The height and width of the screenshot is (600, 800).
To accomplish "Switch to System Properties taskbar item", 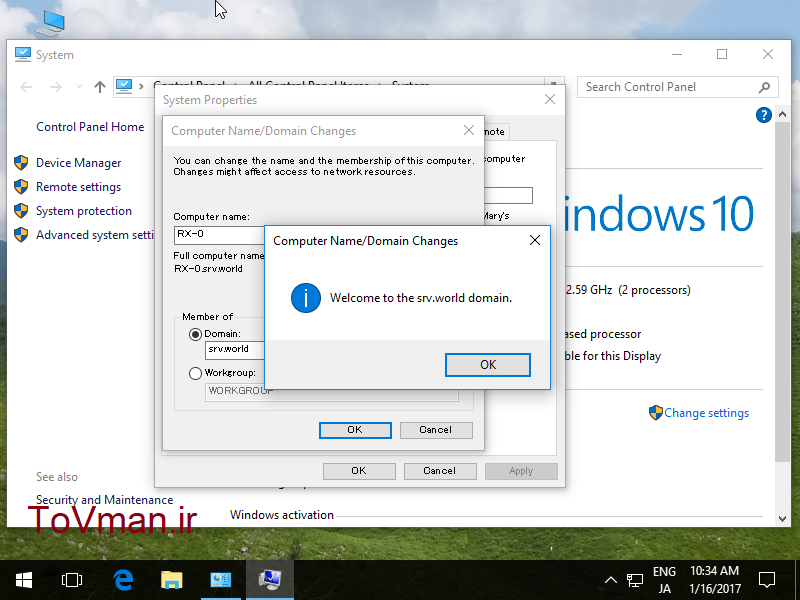I will [x=269, y=580].
